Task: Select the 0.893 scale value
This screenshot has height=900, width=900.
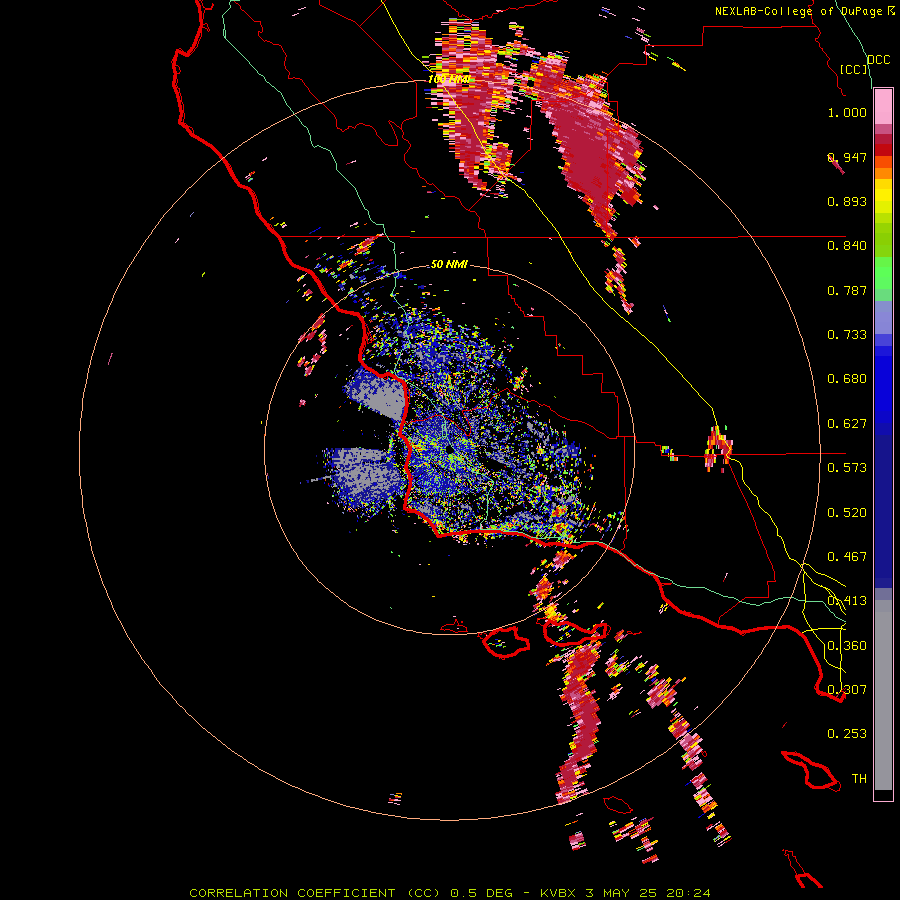Action: [x=847, y=201]
